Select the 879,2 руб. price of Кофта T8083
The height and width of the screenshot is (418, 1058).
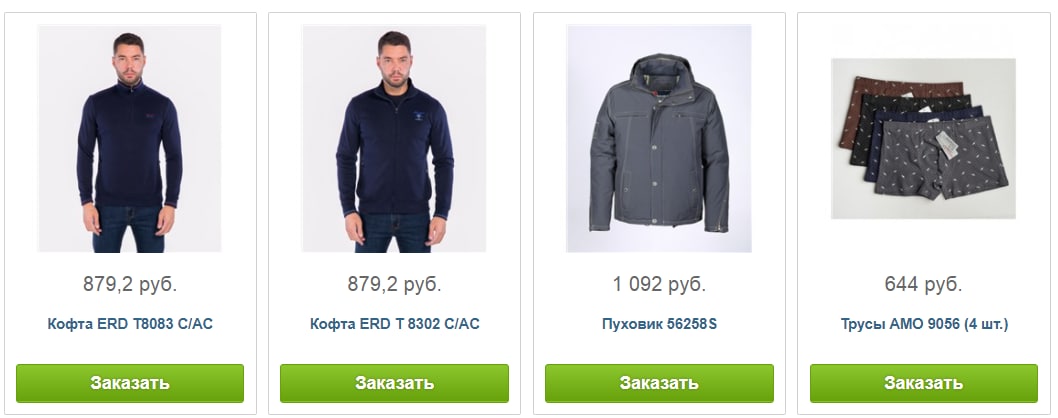[130, 284]
